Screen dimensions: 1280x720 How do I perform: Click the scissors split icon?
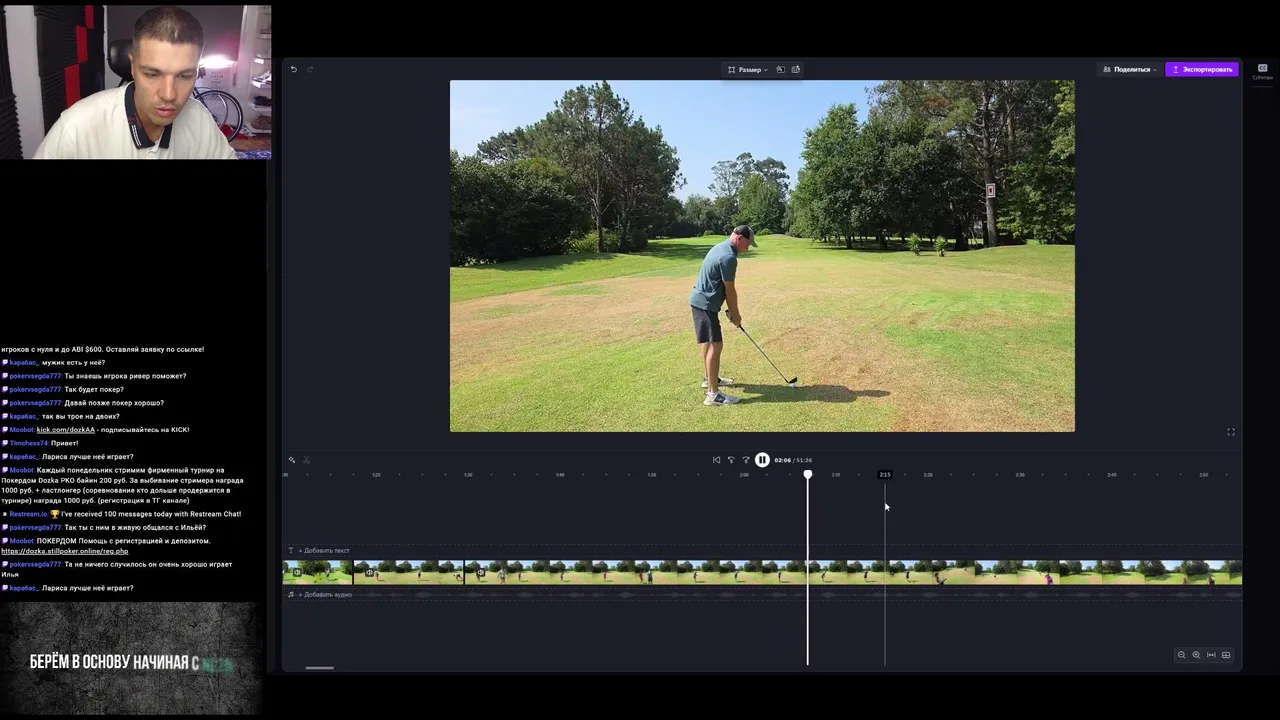coord(306,460)
